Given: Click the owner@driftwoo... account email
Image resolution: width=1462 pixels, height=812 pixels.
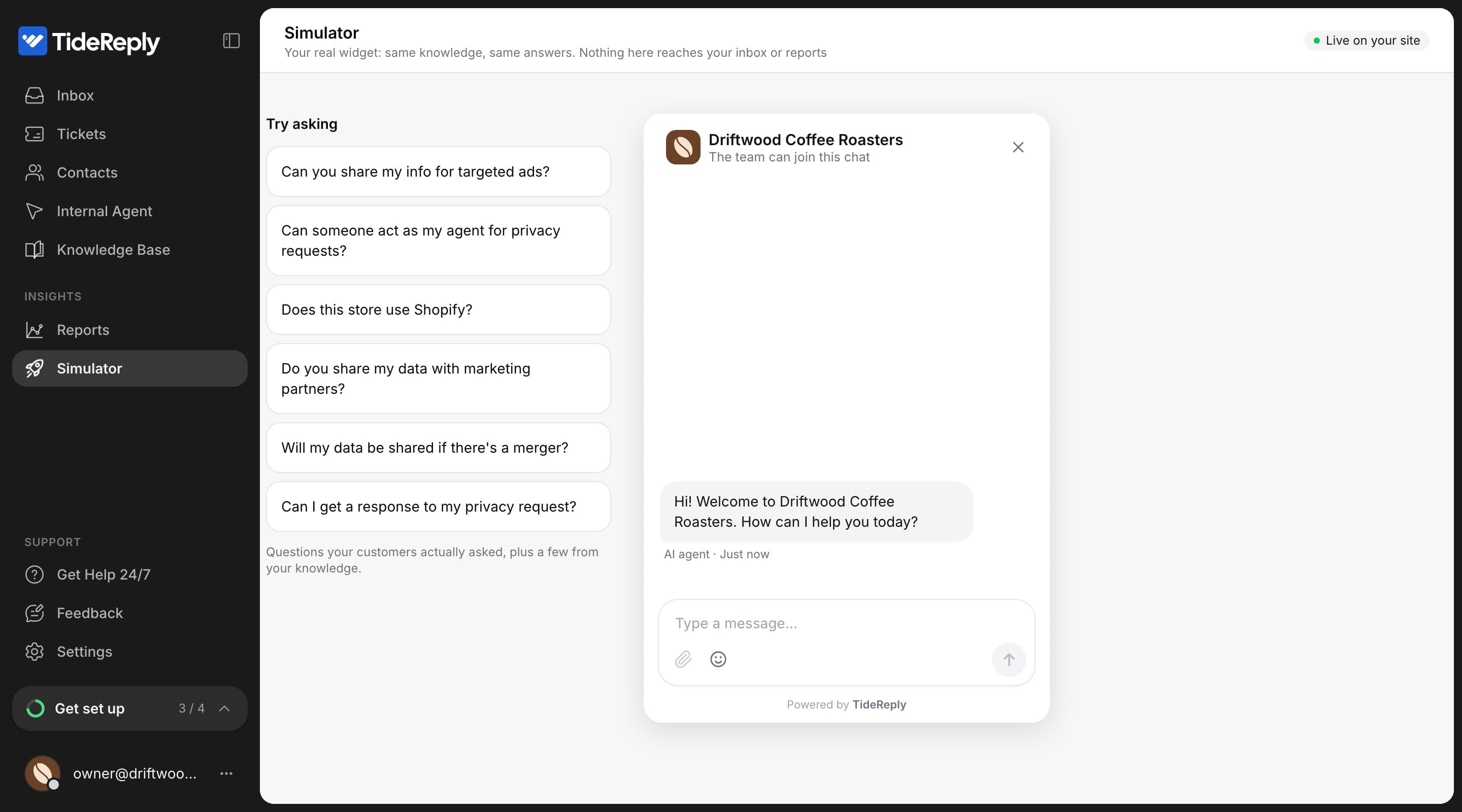Looking at the screenshot, I should (135, 773).
